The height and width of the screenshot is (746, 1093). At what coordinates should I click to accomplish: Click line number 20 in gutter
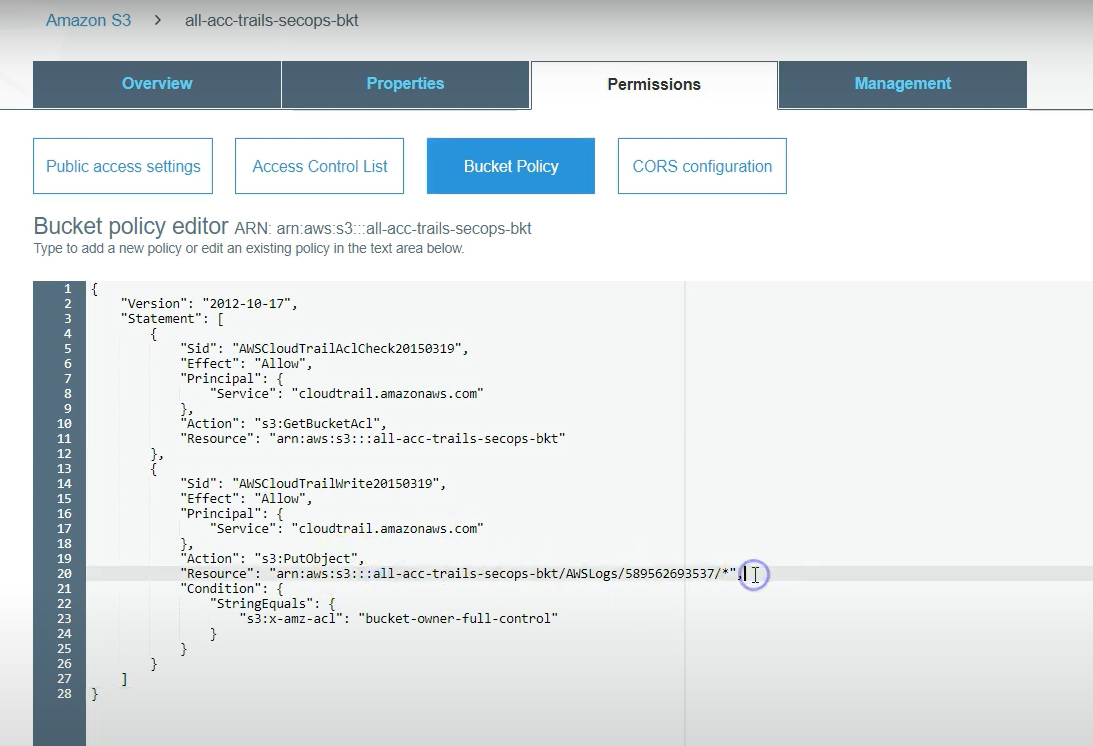pos(64,573)
